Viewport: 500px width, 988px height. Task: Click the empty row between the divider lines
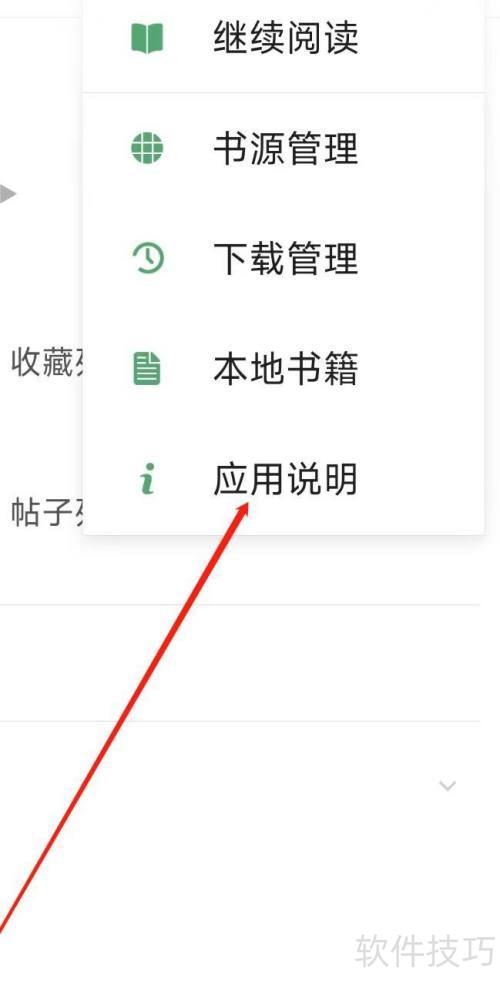coord(240,663)
